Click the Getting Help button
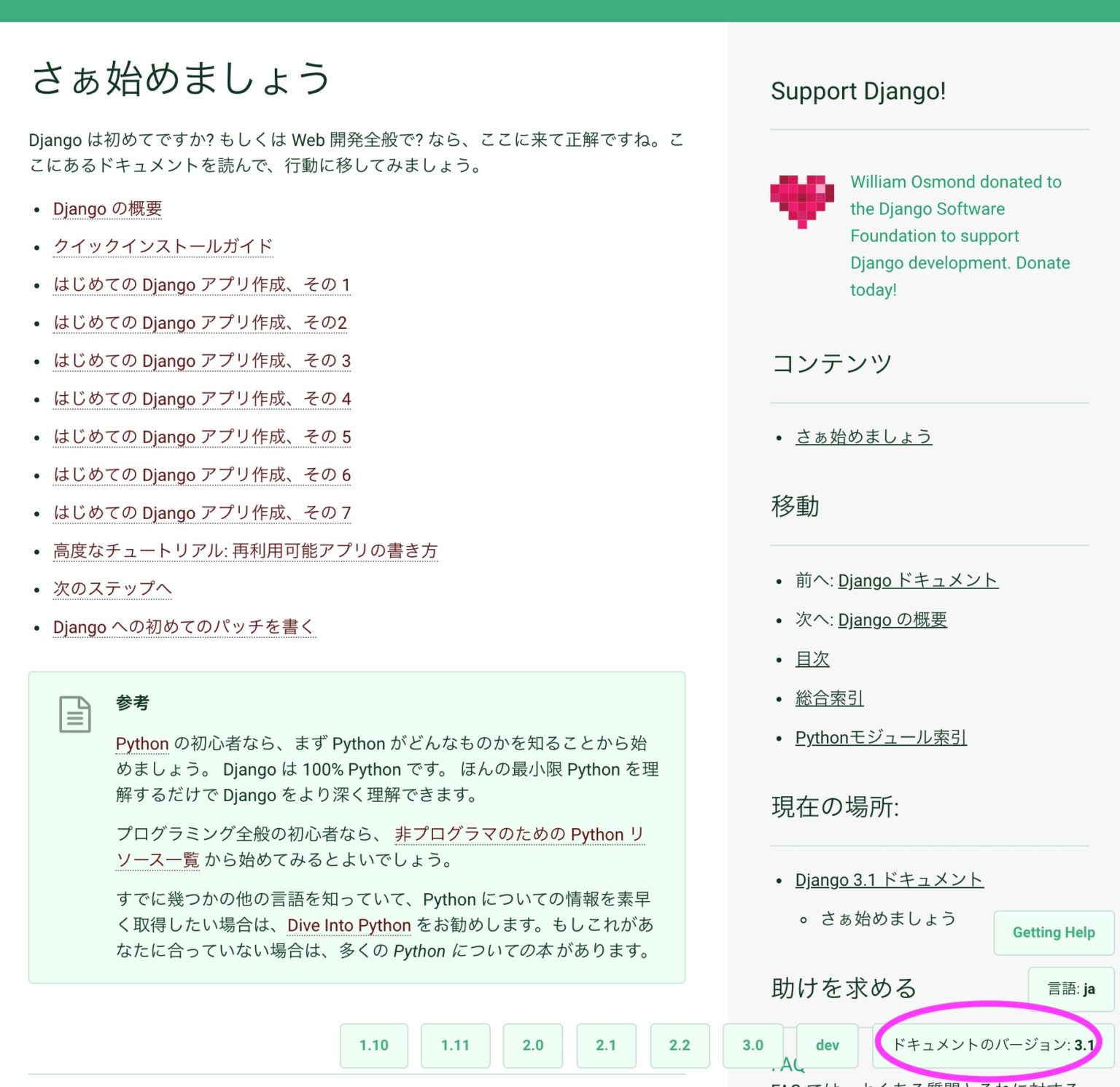This screenshot has height=1087, width=1120. [1053, 932]
